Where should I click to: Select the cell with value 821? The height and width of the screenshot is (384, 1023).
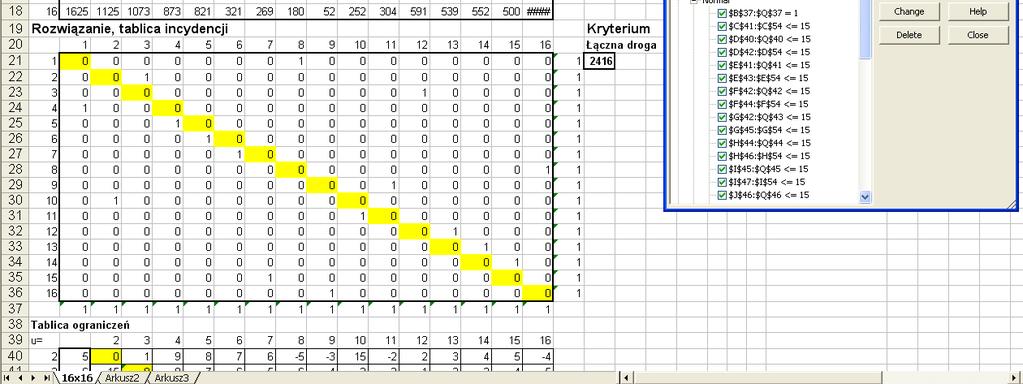click(198, 12)
